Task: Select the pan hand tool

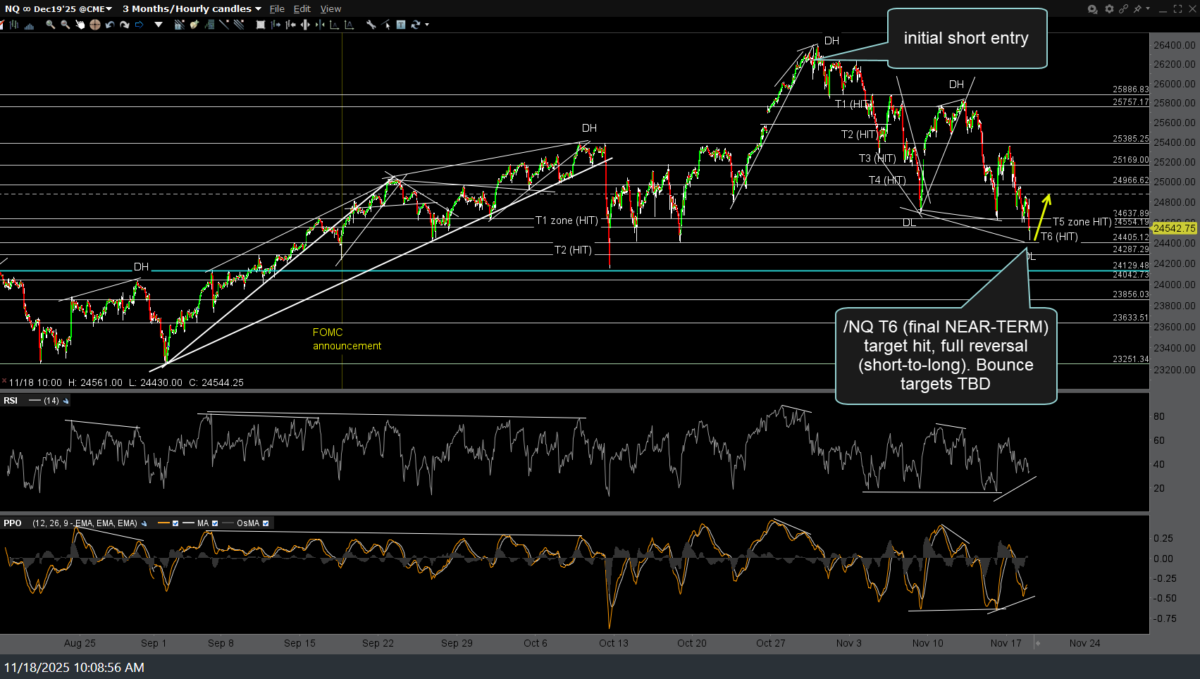Action: click(x=80, y=25)
